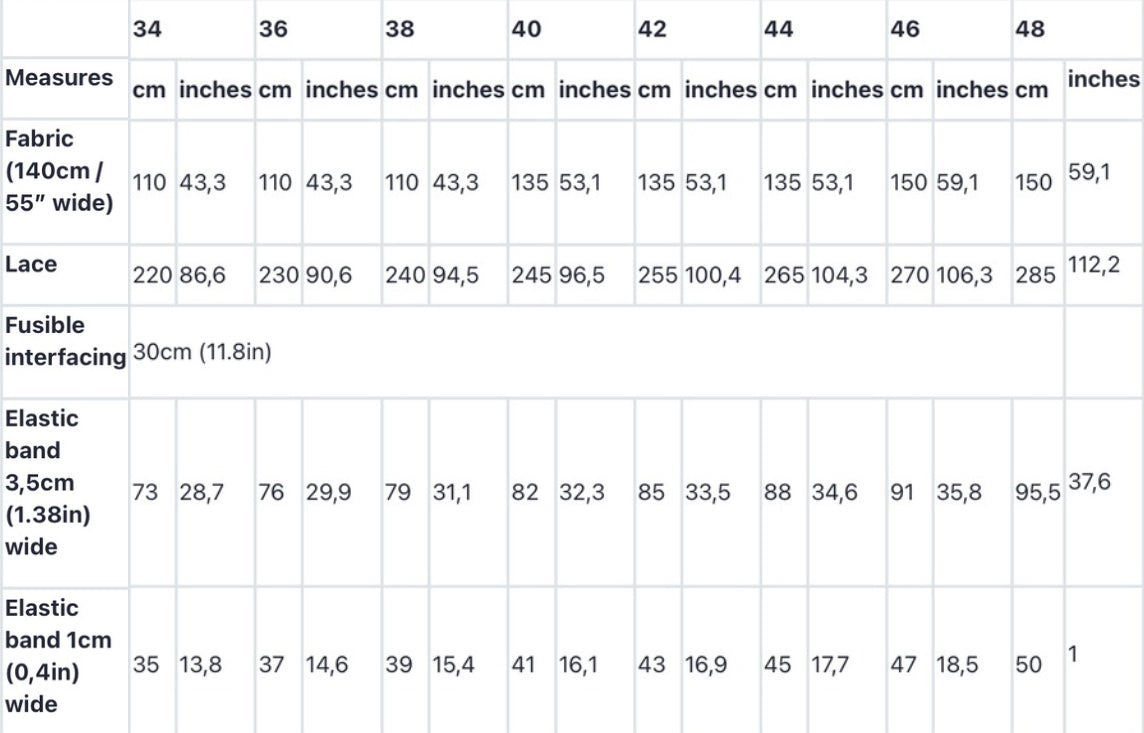
Task: Click the 100,4 lace inches cell
Action: pos(712,275)
